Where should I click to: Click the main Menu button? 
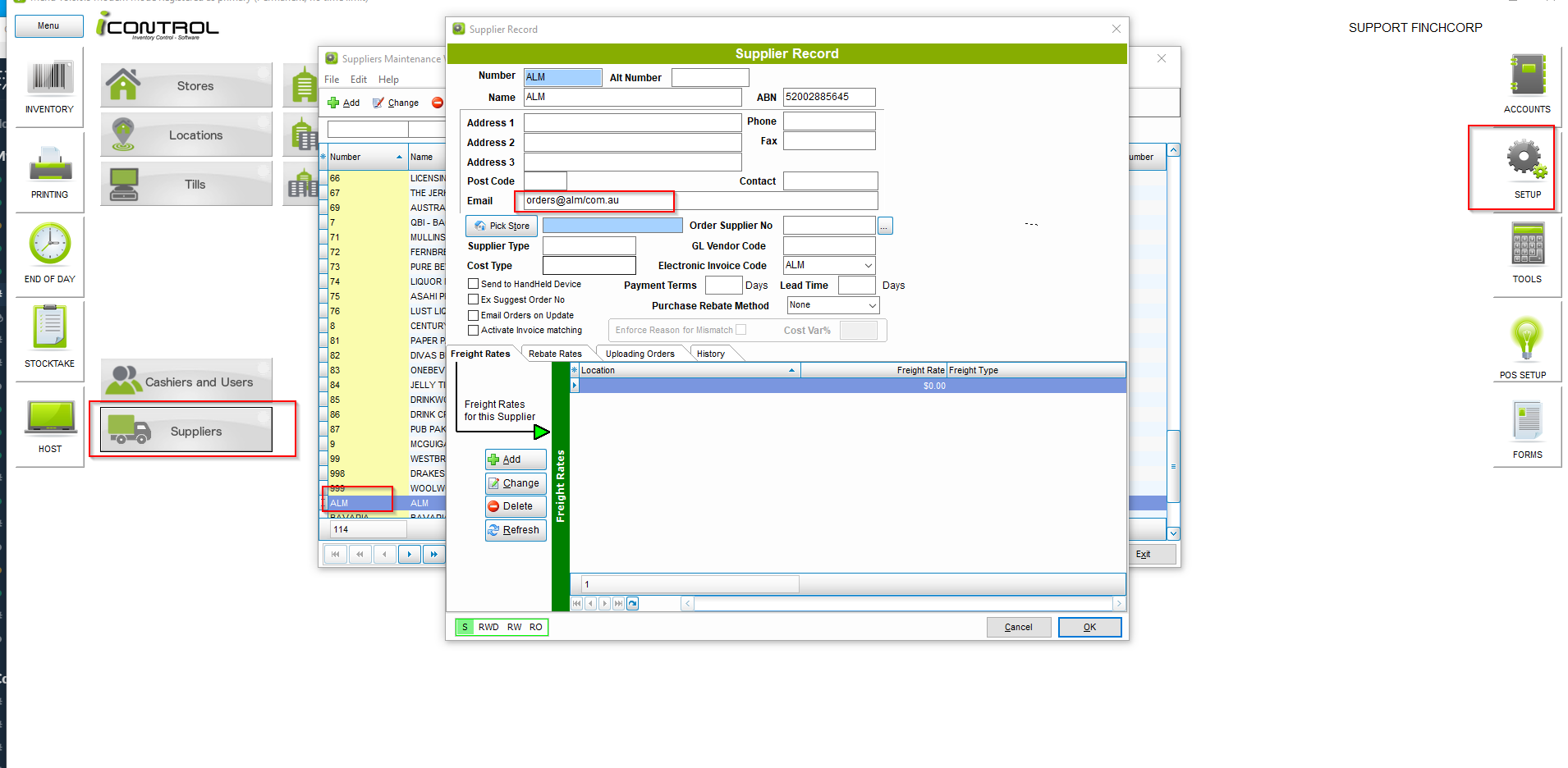pos(48,25)
